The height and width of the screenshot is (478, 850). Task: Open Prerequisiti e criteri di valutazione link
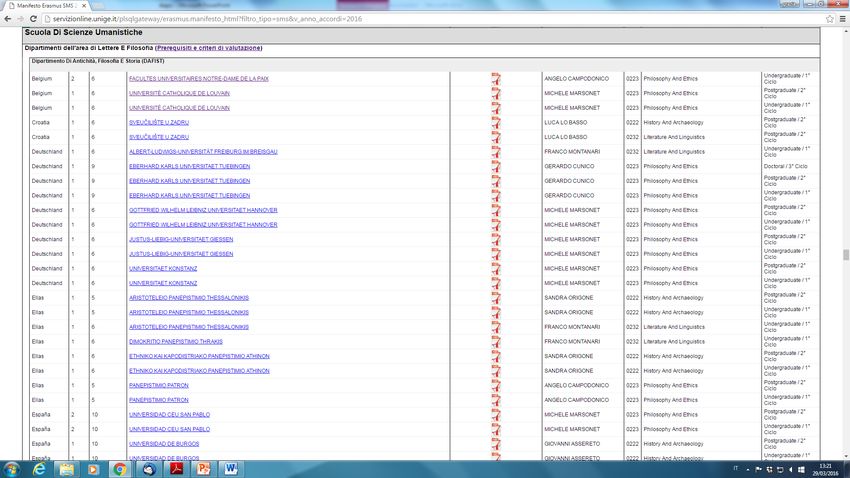tap(209, 48)
